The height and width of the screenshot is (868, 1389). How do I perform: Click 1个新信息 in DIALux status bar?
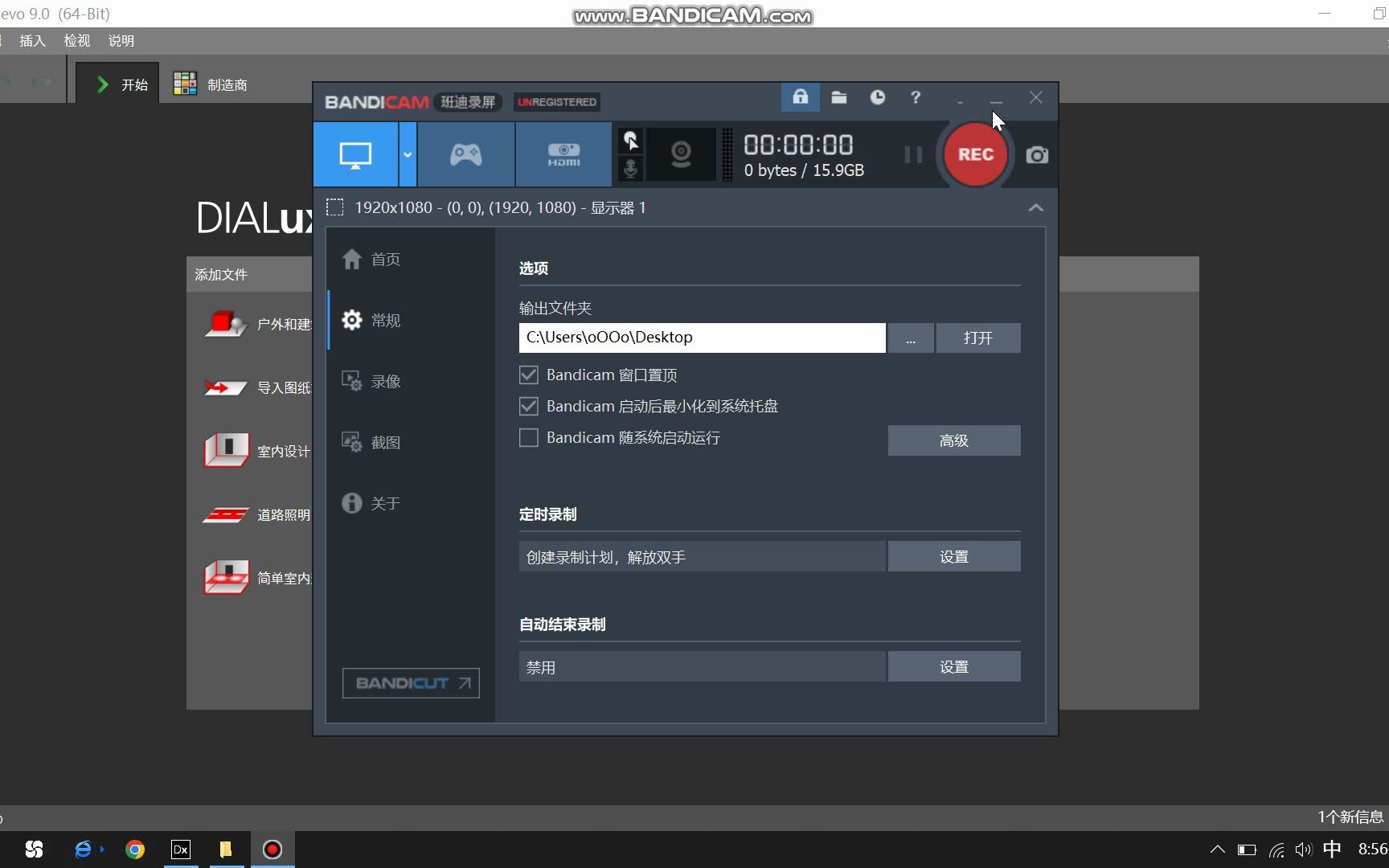tap(1350, 817)
